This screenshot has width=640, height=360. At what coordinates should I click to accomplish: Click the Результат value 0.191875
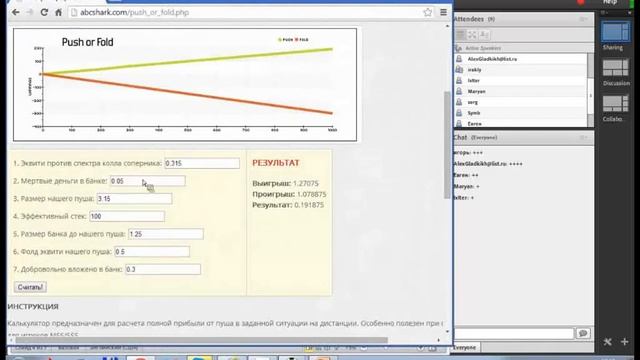(309, 205)
